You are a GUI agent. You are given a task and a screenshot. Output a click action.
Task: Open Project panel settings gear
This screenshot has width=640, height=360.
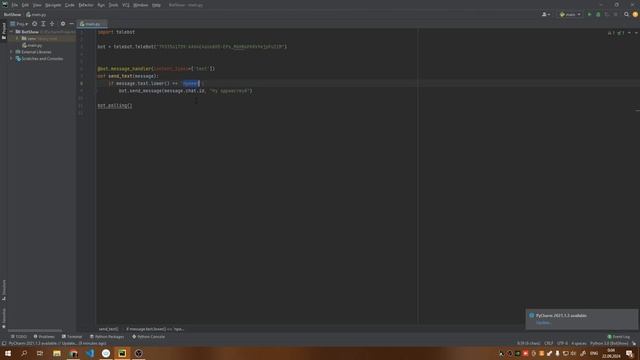[63, 24]
